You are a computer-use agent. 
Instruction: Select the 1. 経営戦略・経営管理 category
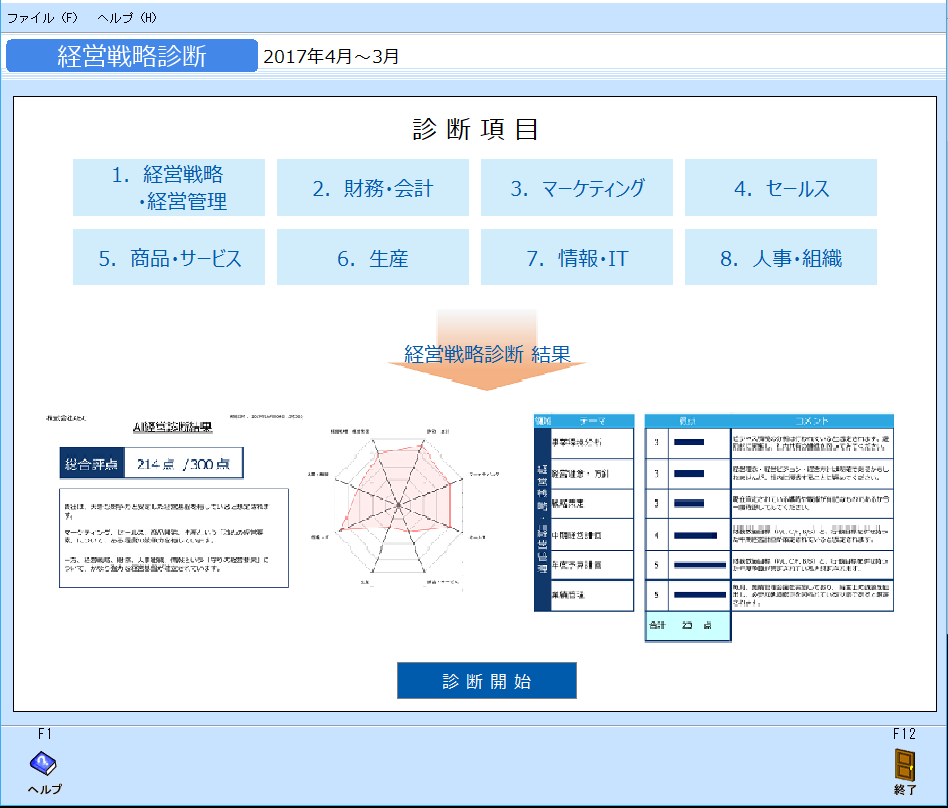(169, 188)
